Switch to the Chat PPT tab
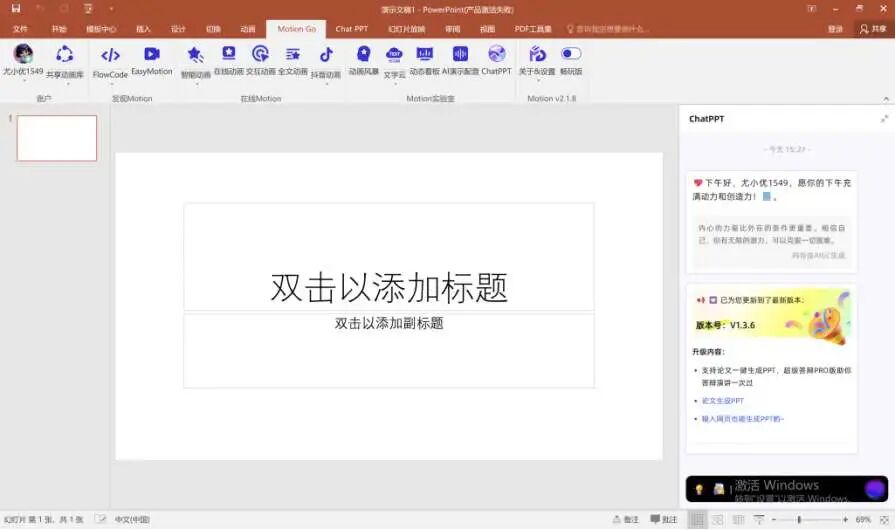 [x=352, y=29]
